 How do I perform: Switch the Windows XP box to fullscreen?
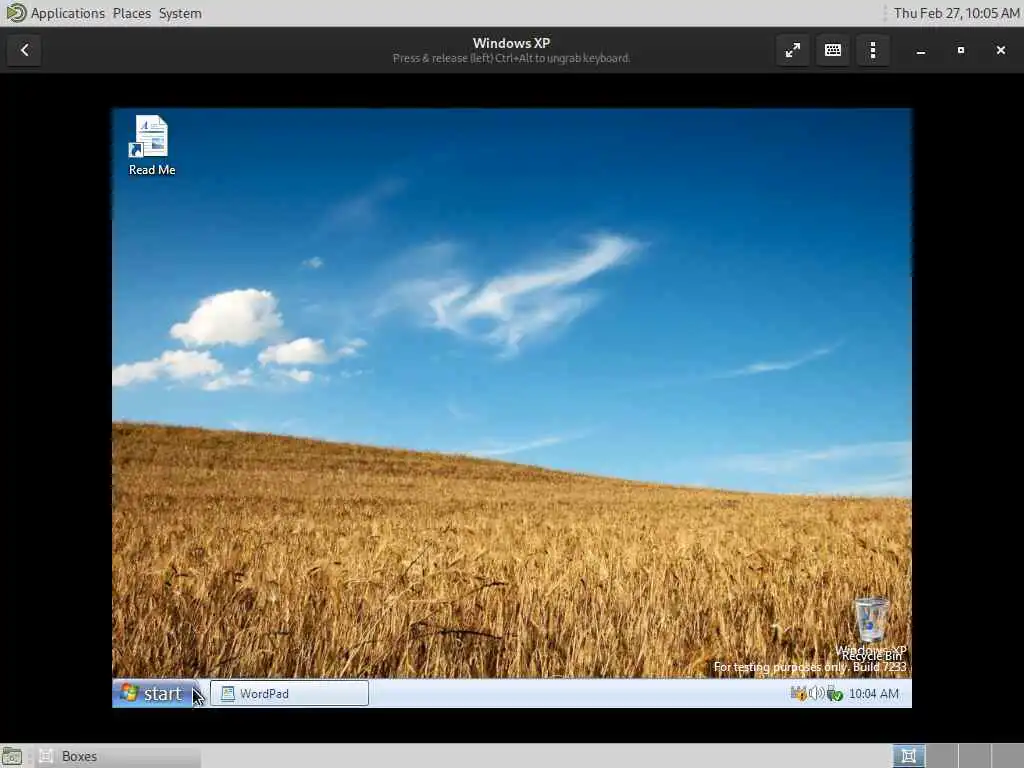(793, 50)
